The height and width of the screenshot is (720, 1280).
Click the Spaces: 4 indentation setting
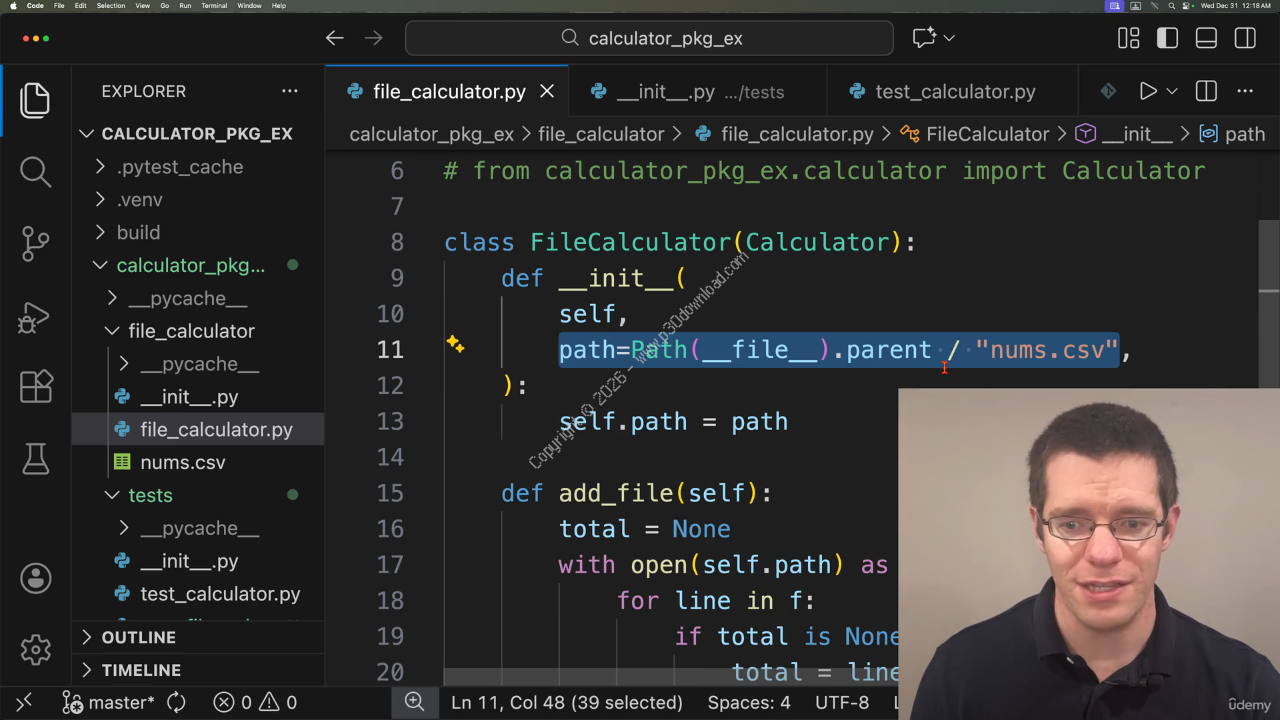(748, 703)
